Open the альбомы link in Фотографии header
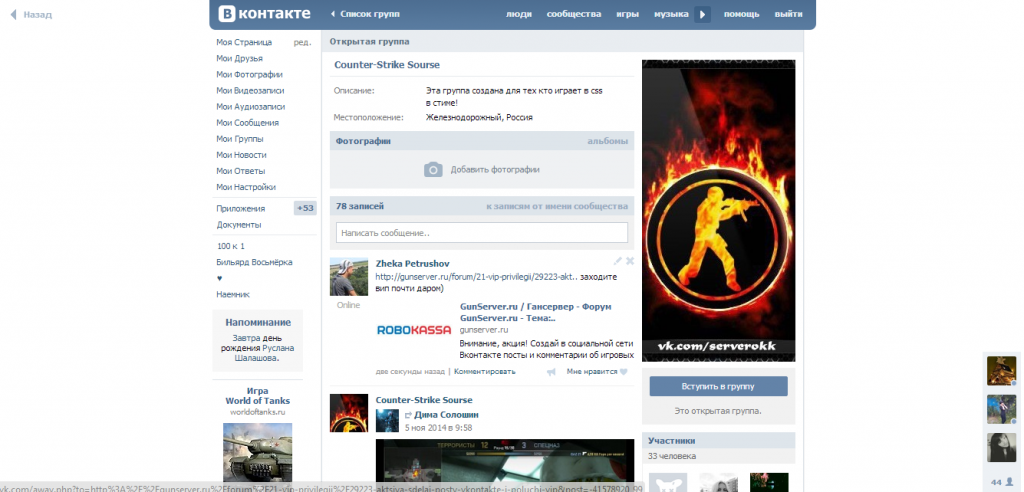 pyautogui.click(x=607, y=142)
